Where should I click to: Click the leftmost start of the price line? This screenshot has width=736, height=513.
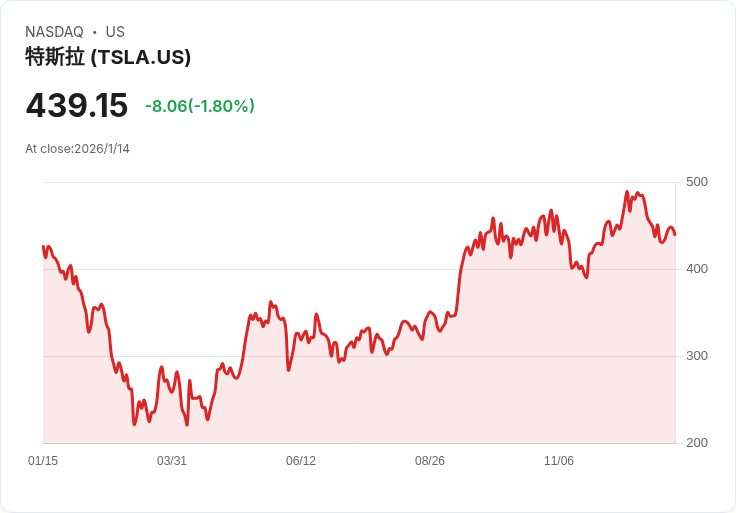tap(43, 246)
